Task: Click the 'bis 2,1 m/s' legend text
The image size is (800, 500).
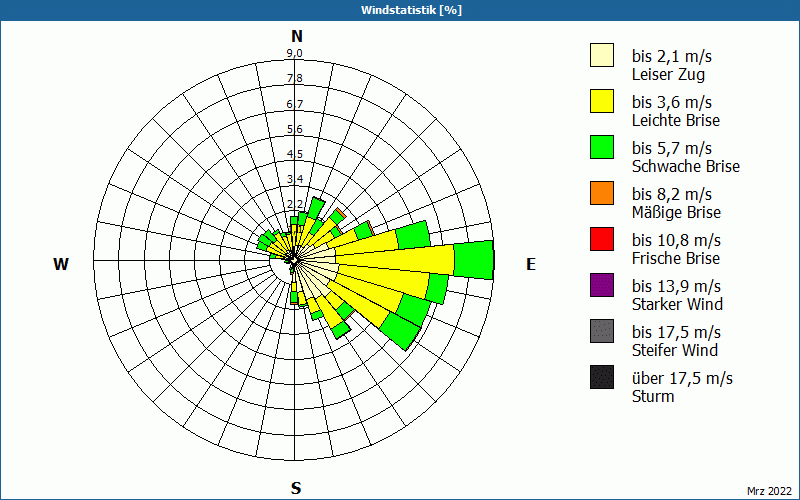Action: pos(671,56)
